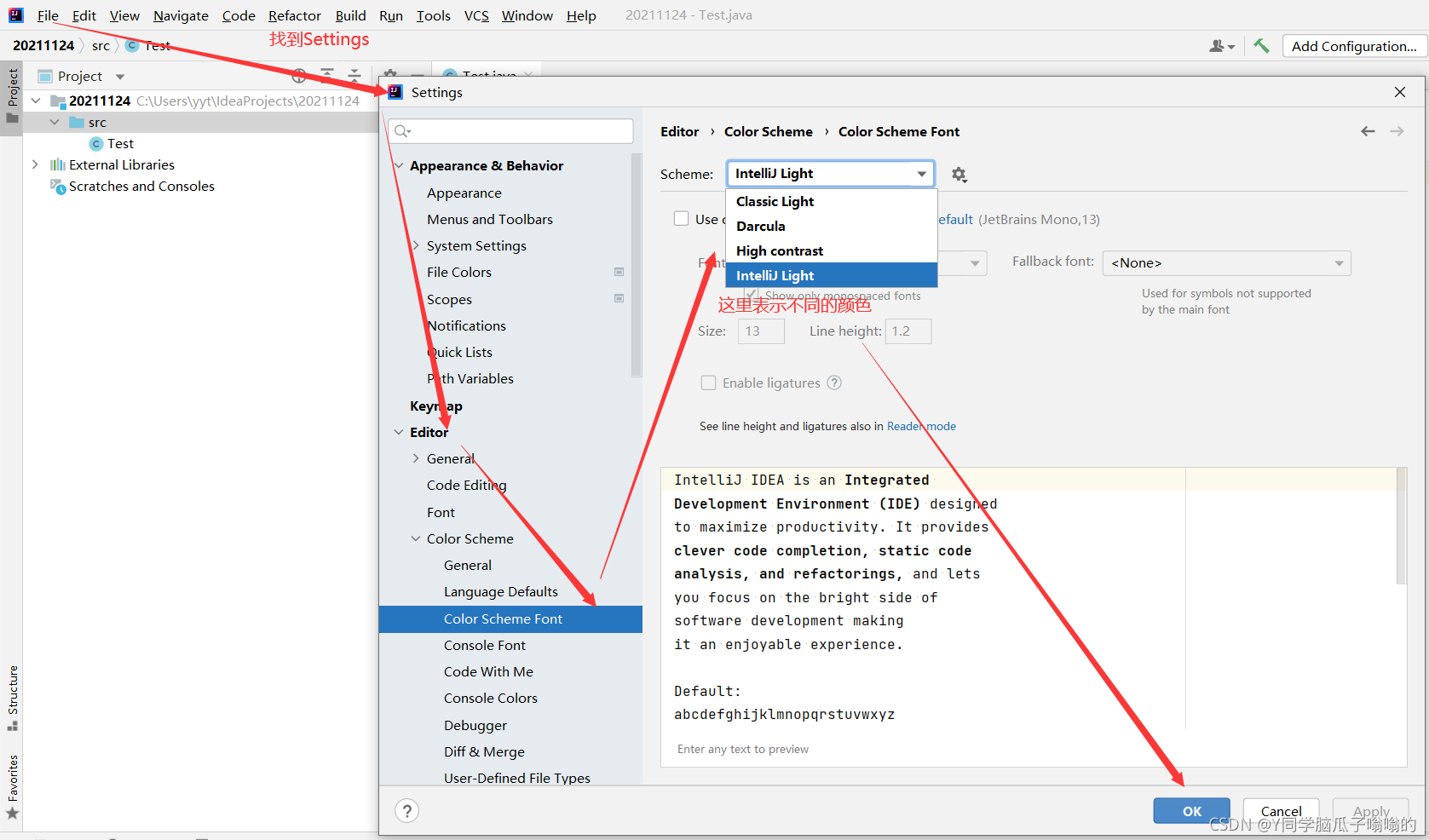
Task: Select Classic Light scheme option
Action: (x=832, y=201)
